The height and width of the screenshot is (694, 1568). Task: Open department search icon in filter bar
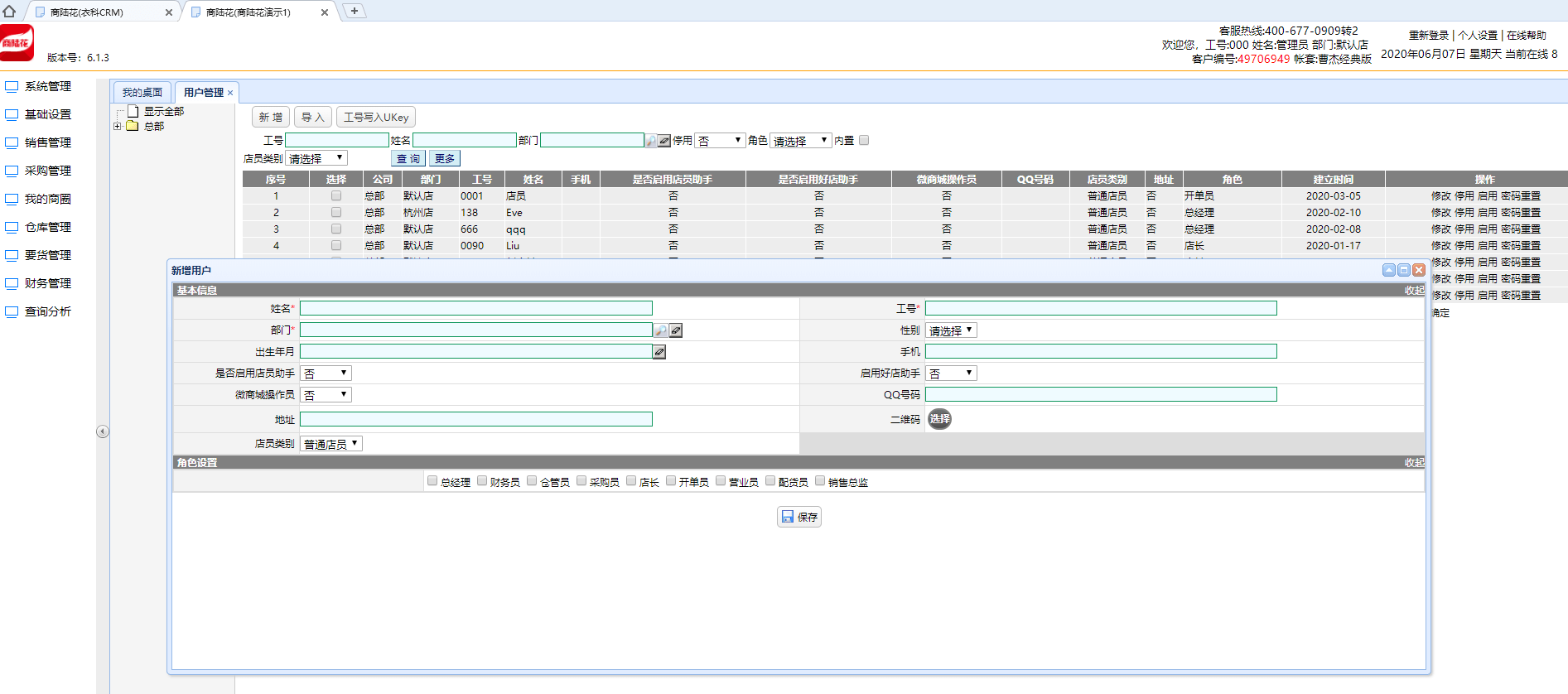pyautogui.click(x=651, y=141)
